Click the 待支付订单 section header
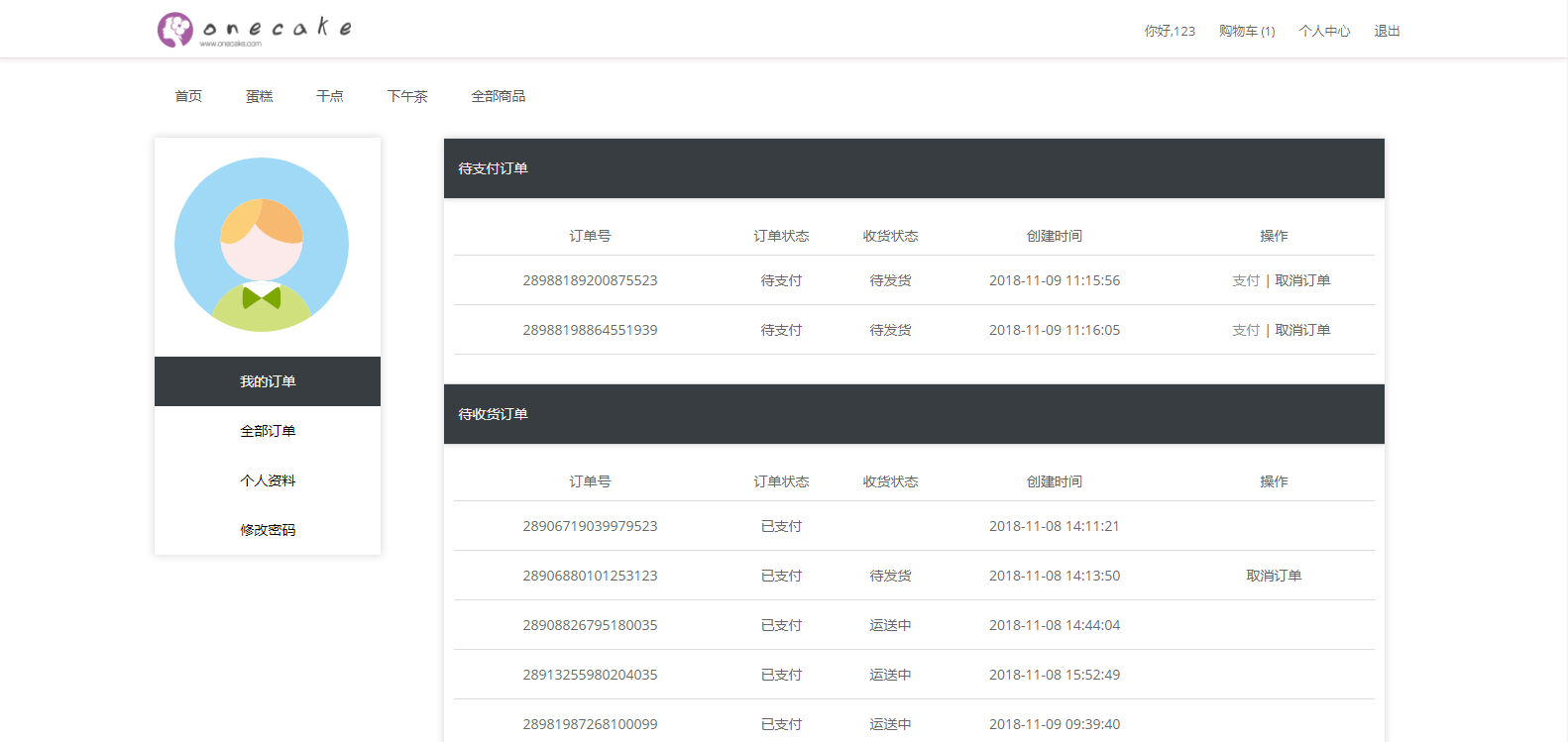This screenshot has height=742, width=1568. (914, 168)
